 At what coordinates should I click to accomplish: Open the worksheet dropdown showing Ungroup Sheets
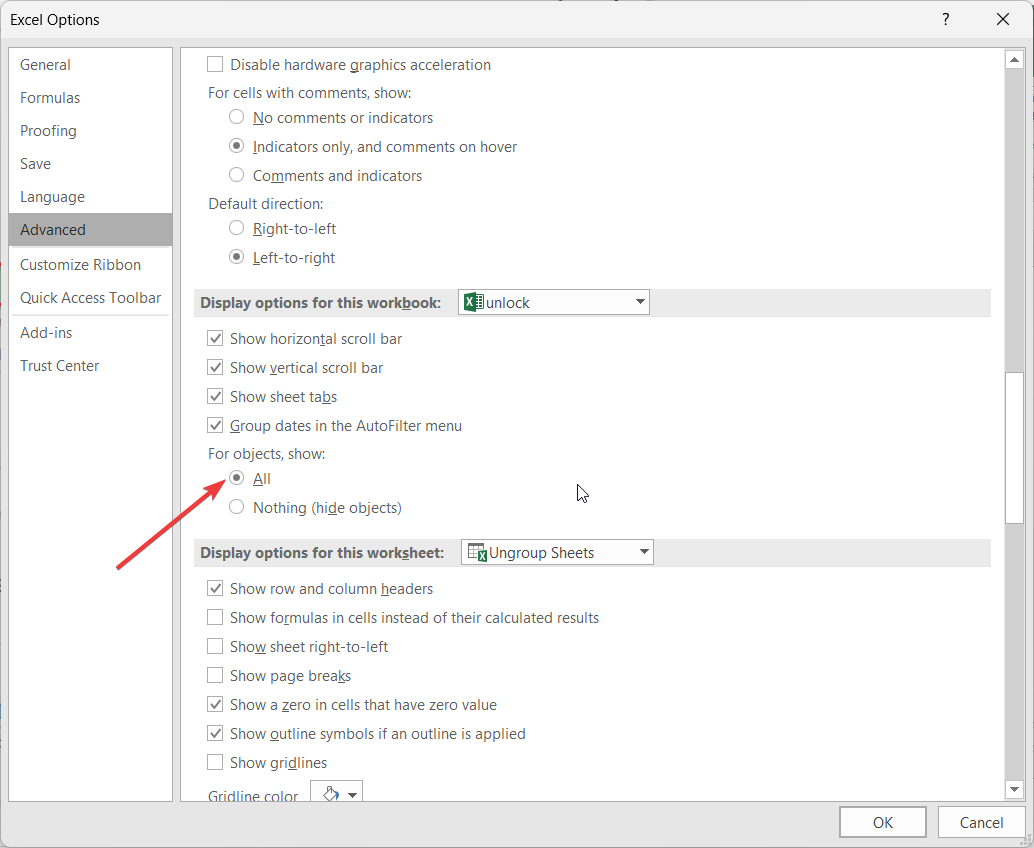click(x=557, y=552)
